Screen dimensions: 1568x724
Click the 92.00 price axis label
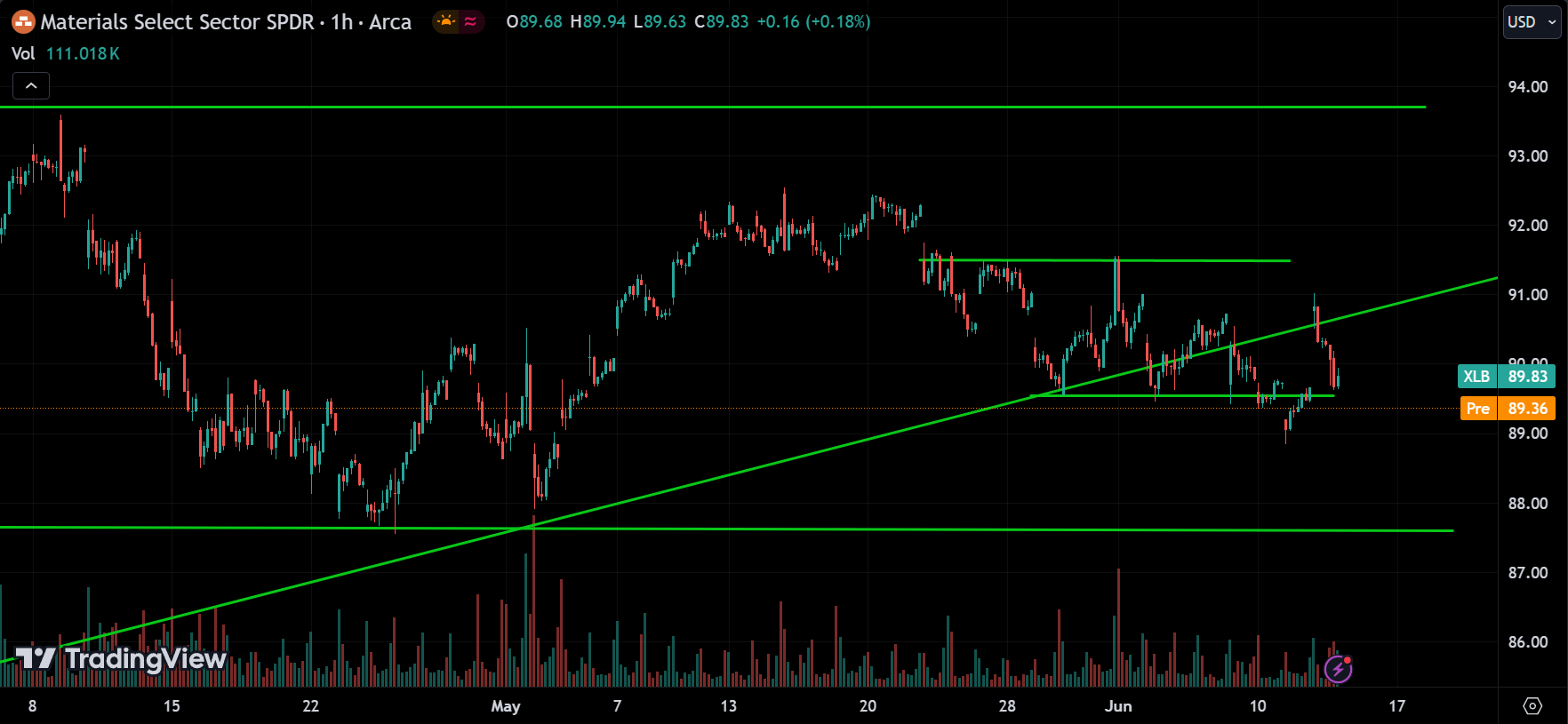[1528, 225]
